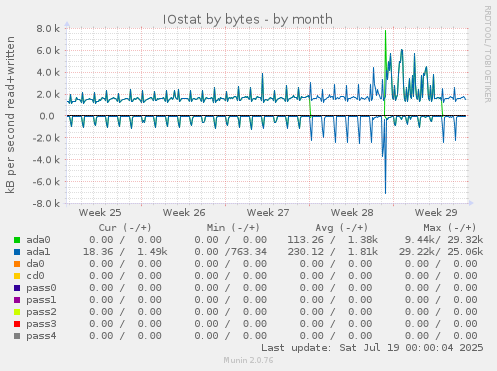The image size is (497, 371).
Task: Click the 'pass2' legend label
Action: [x=41, y=312]
